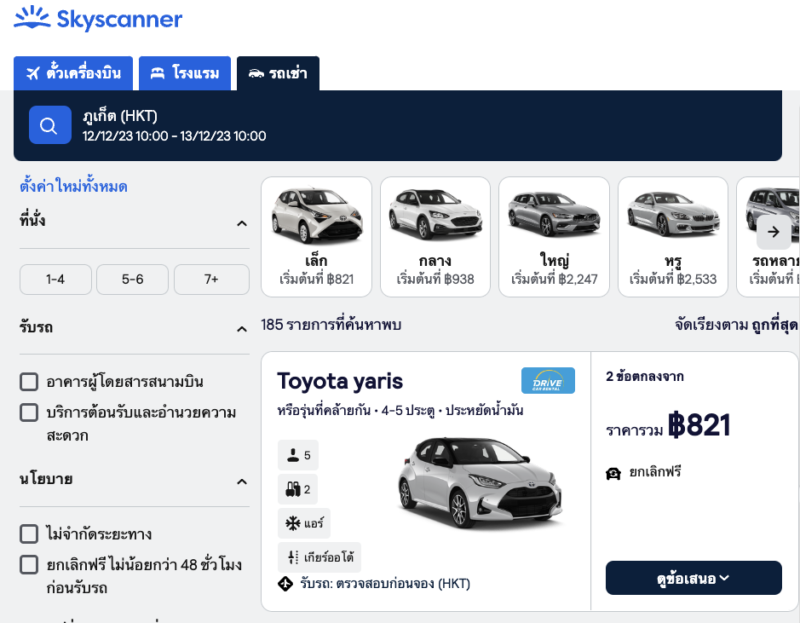The width and height of the screenshot is (800, 623).
Task: Click the rental dates 12/12/23 - 13/12/23 text
Action: coord(174,136)
